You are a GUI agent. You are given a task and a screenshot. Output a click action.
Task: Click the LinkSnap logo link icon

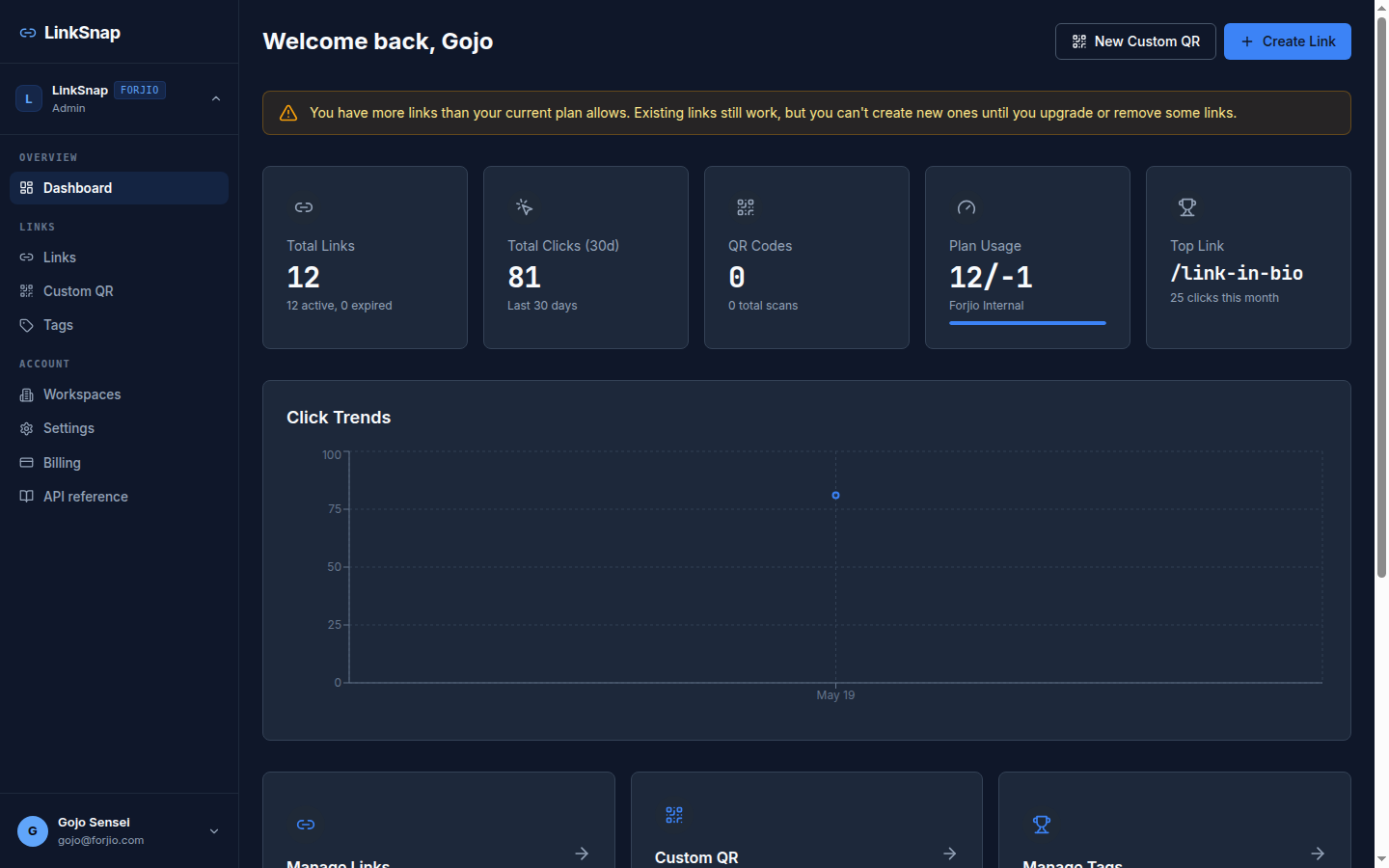[x=28, y=33]
